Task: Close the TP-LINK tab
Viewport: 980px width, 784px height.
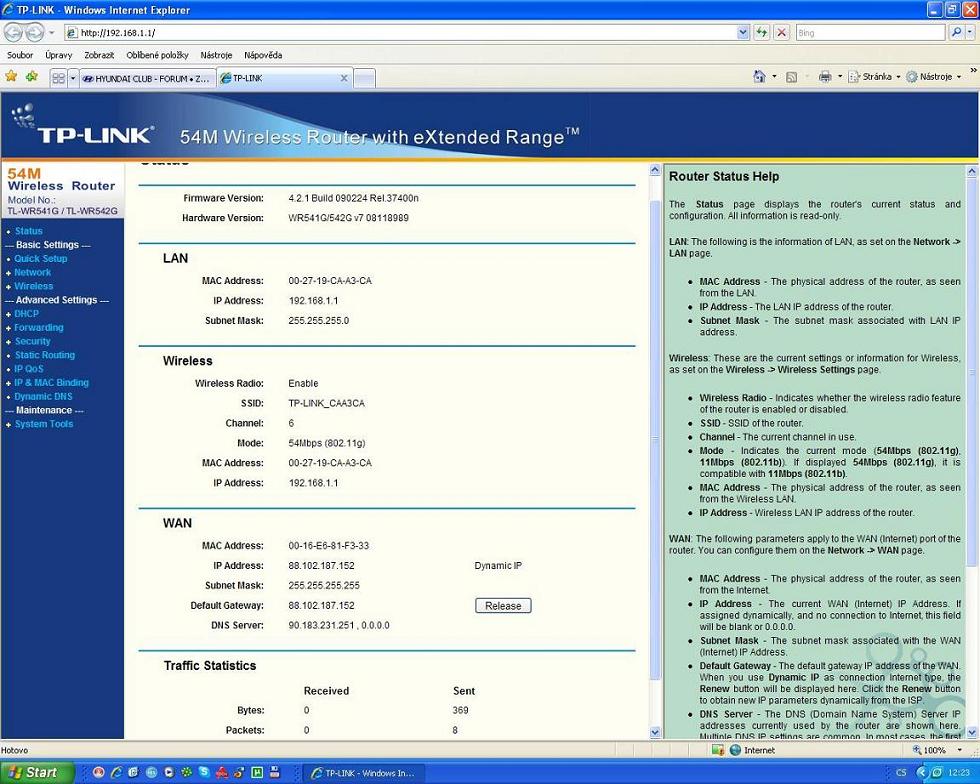Action: (344, 78)
